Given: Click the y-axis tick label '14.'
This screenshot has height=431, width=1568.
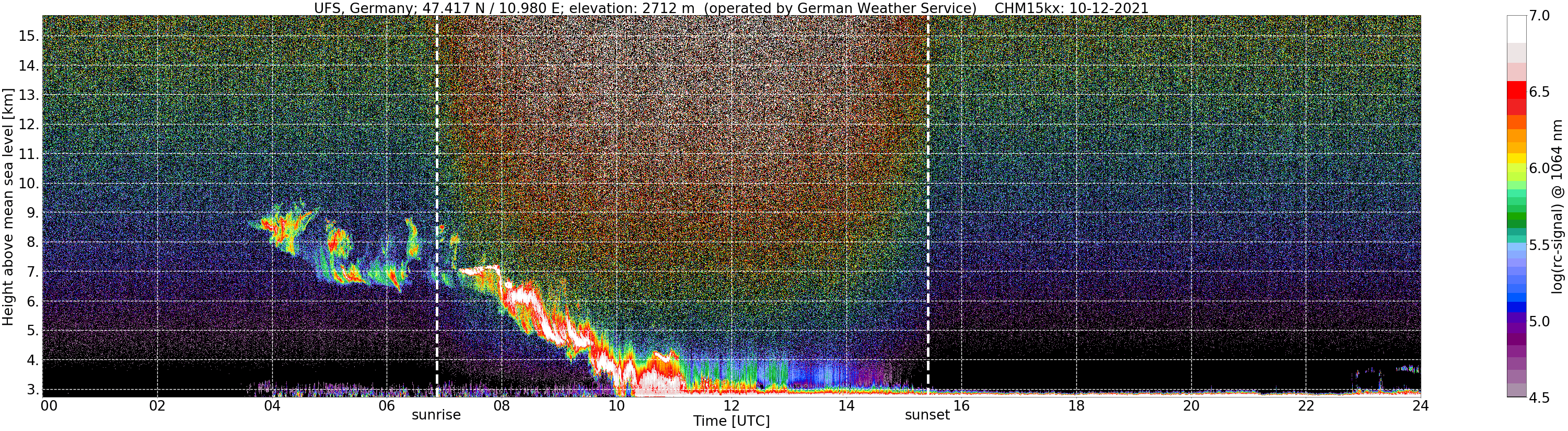Looking at the screenshot, I should tap(29, 65).
